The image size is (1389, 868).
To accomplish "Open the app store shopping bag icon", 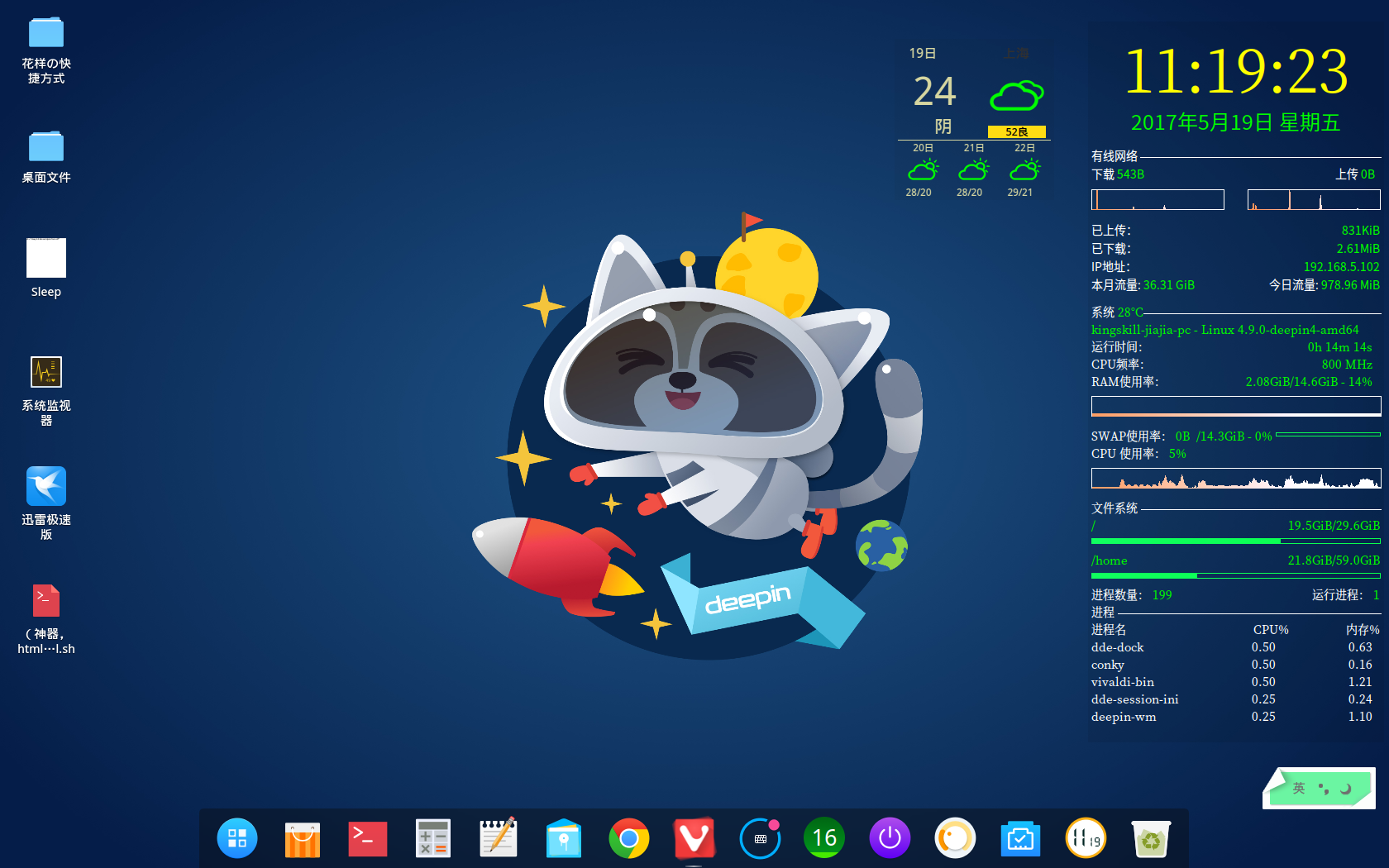I will click(303, 838).
